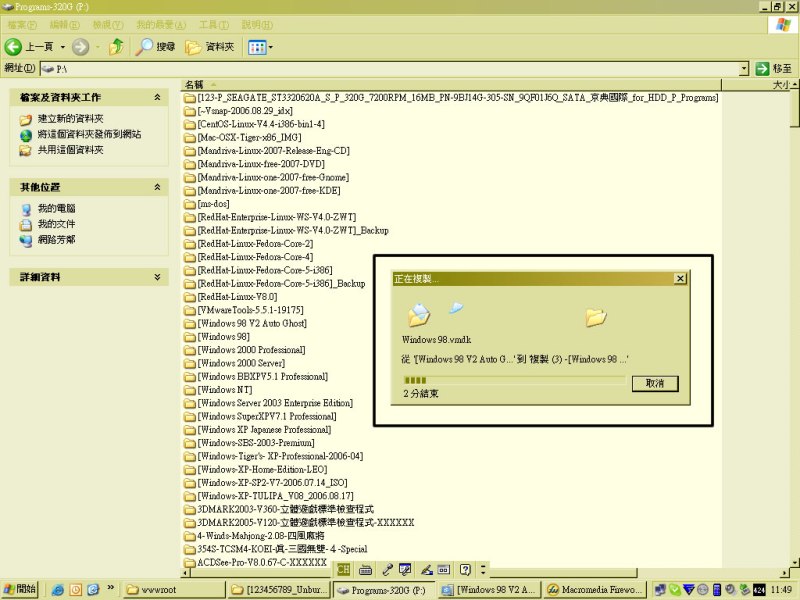Select the [ms-dos] folder
This screenshot has width=800, height=600.
207,204
